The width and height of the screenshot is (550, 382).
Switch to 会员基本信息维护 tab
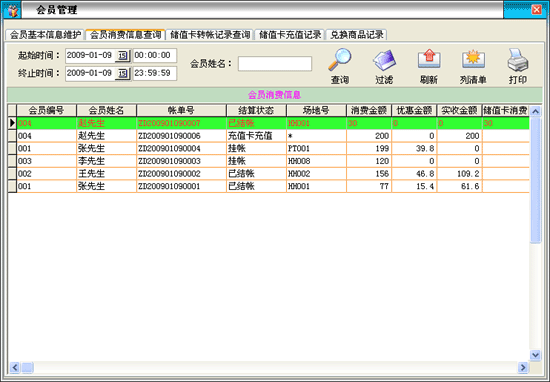(x=45, y=35)
